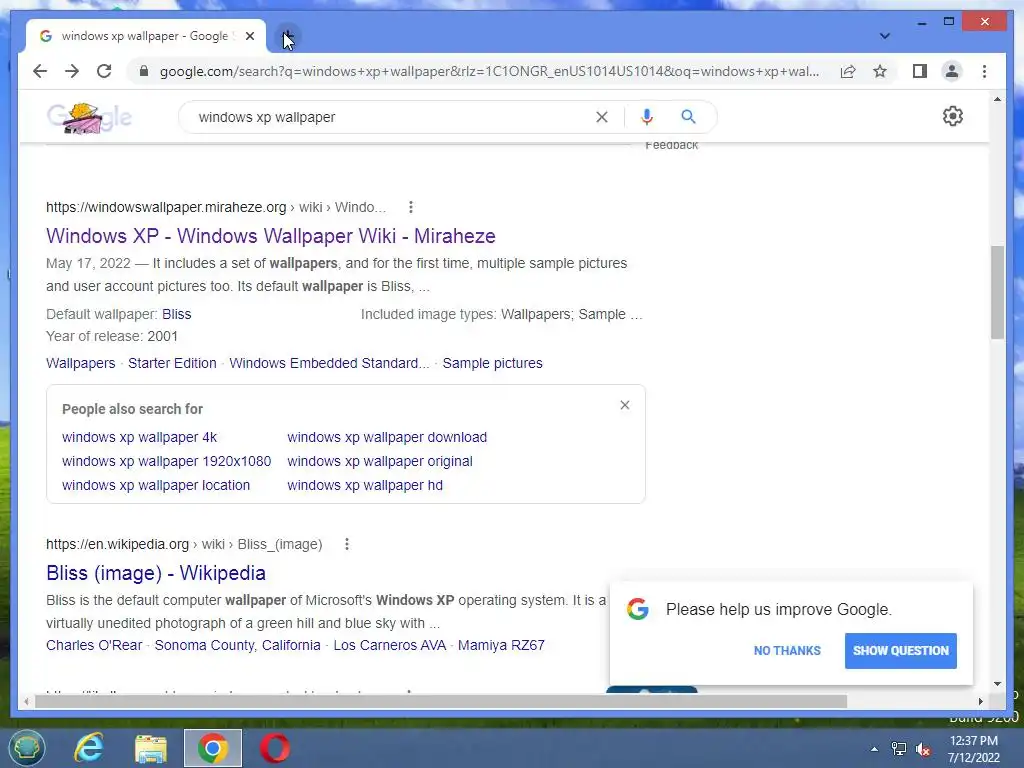Decline survey with NO THANKS
Image resolution: width=1024 pixels, height=768 pixels.
787,650
